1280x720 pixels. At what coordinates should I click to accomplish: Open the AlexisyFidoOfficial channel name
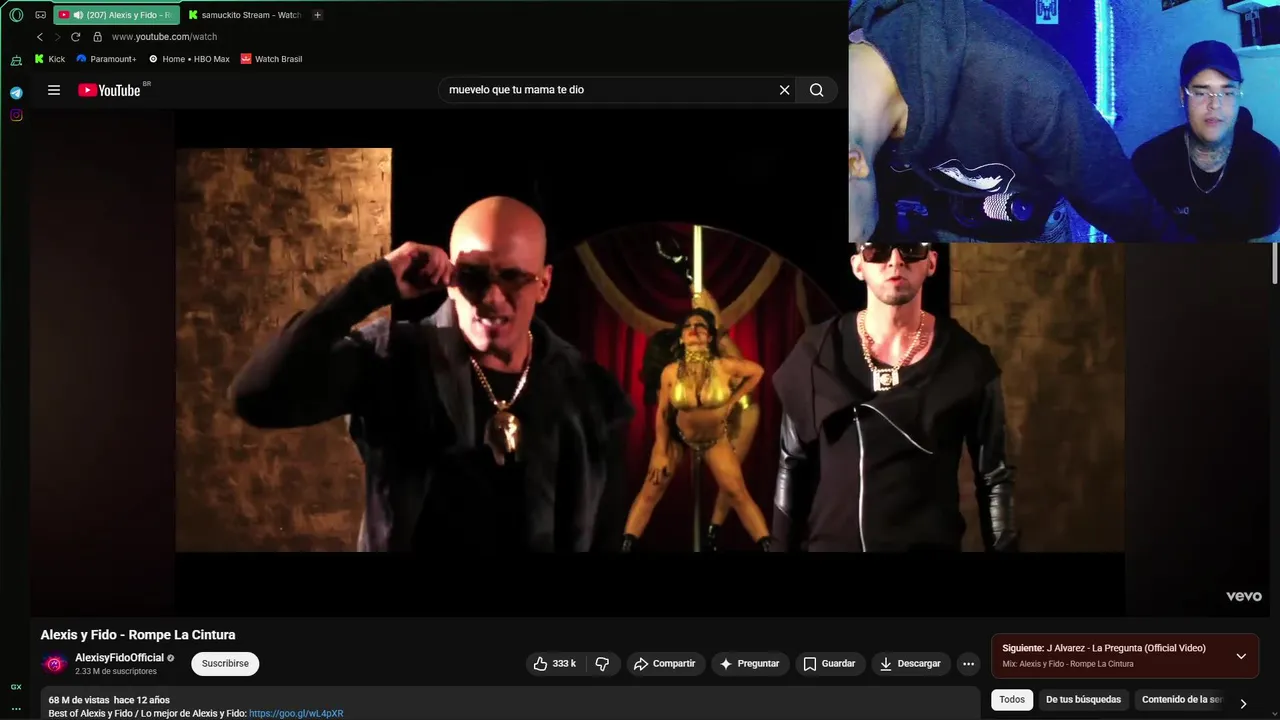point(119,658)
